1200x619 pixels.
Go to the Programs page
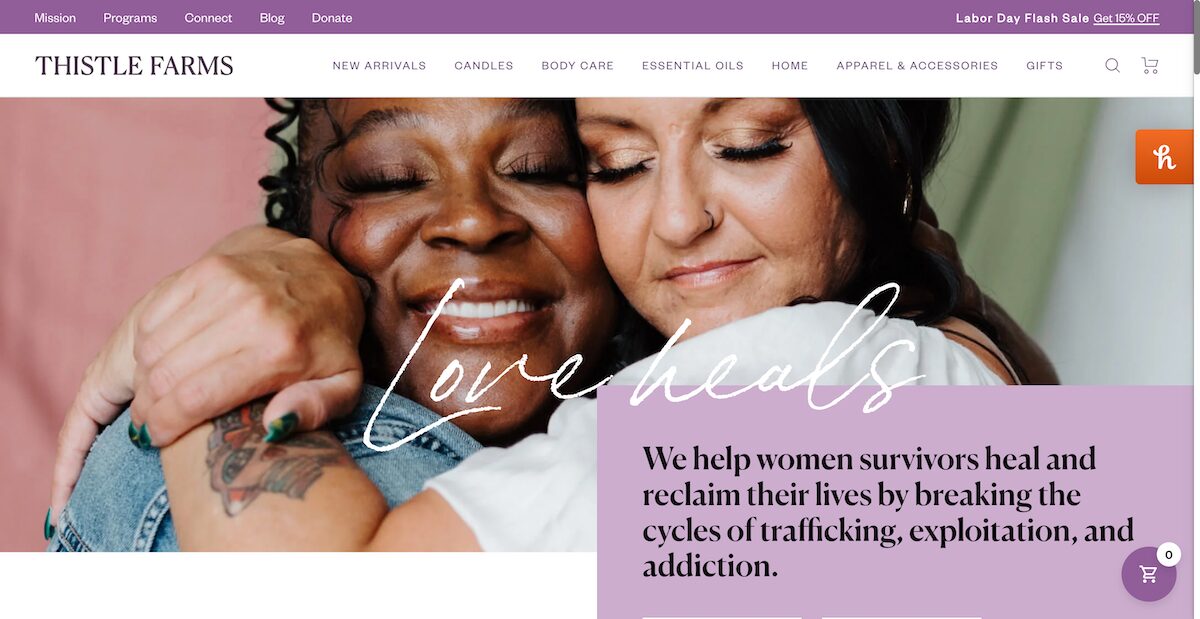130,18
